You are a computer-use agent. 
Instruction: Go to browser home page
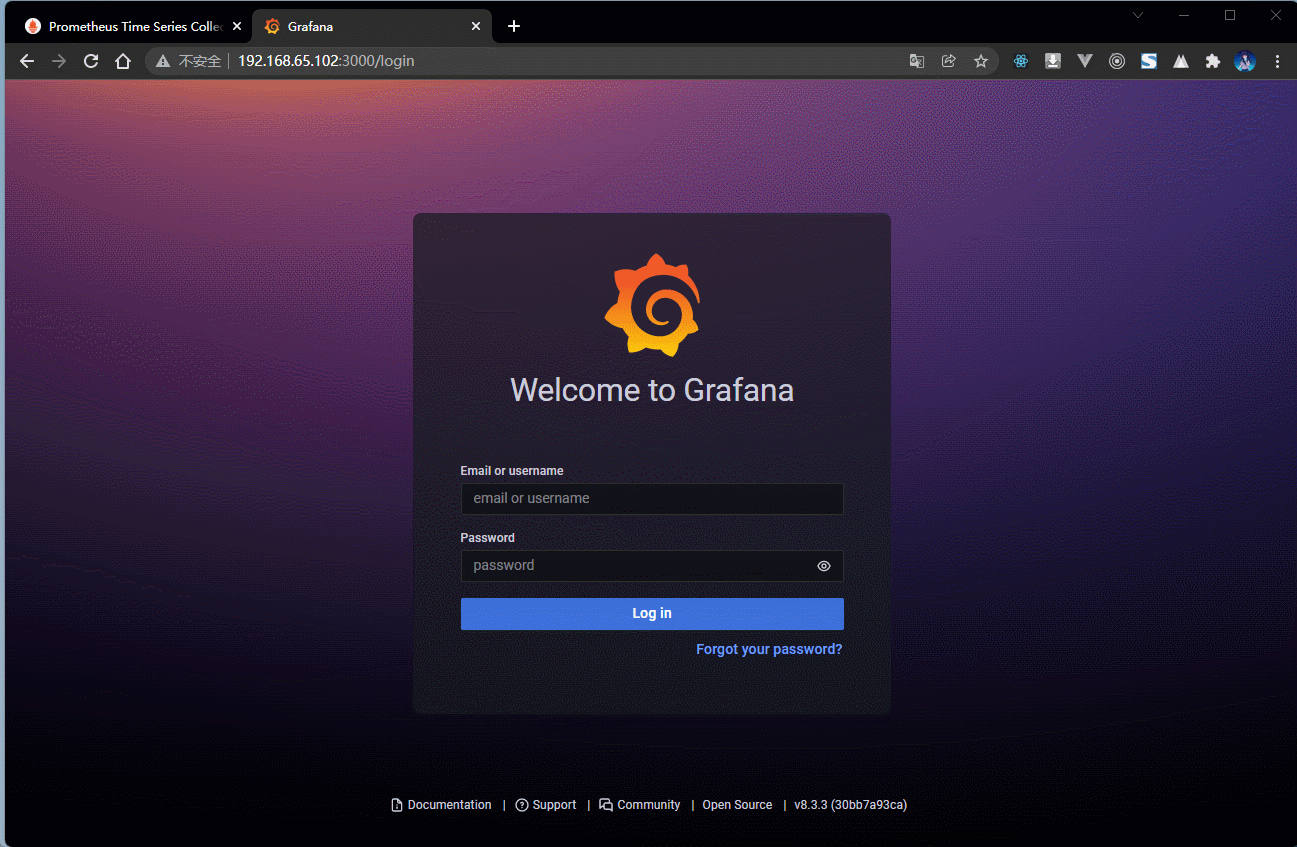coord(123,61)
